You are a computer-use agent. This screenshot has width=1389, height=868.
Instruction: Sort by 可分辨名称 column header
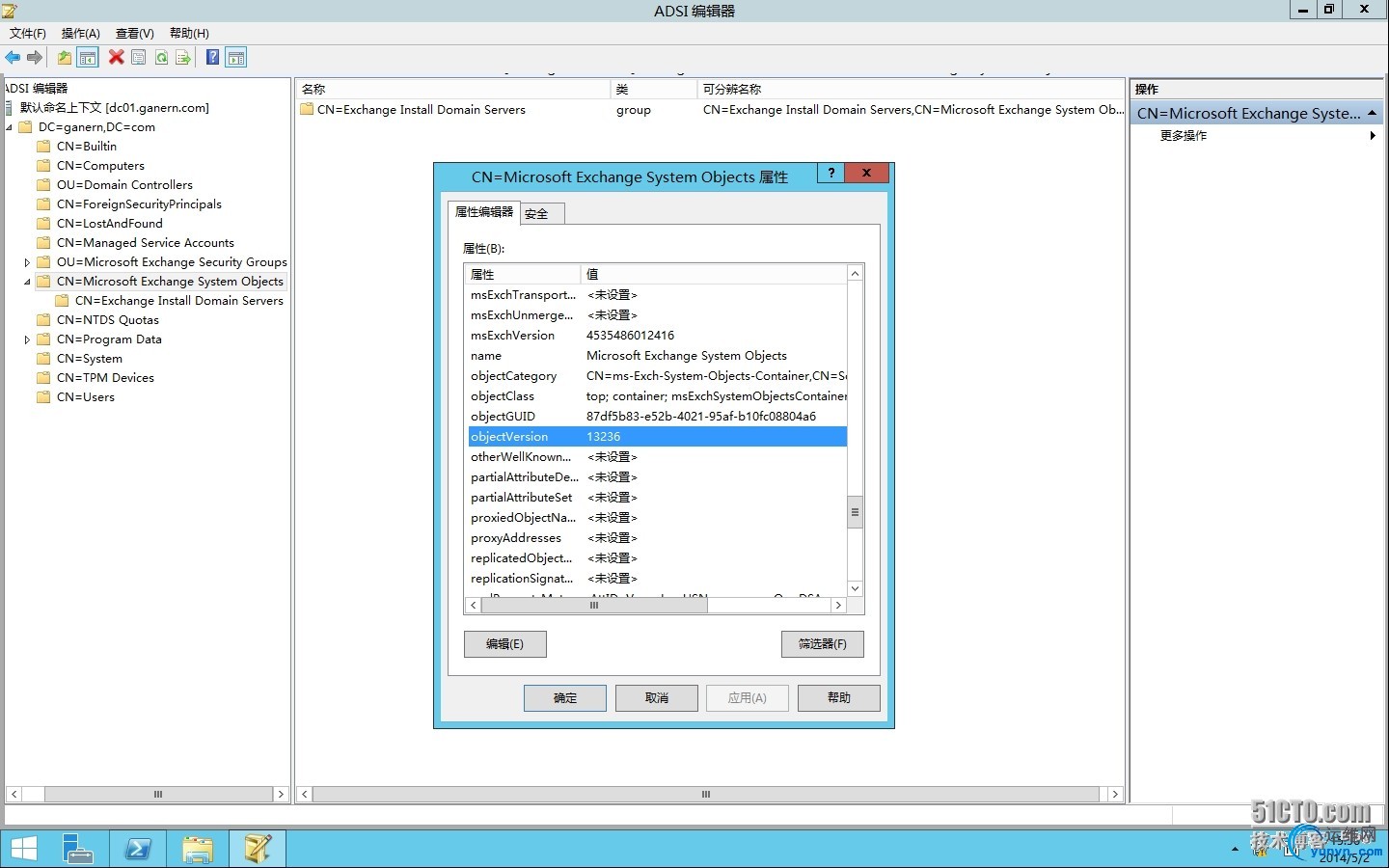[911, 89]
